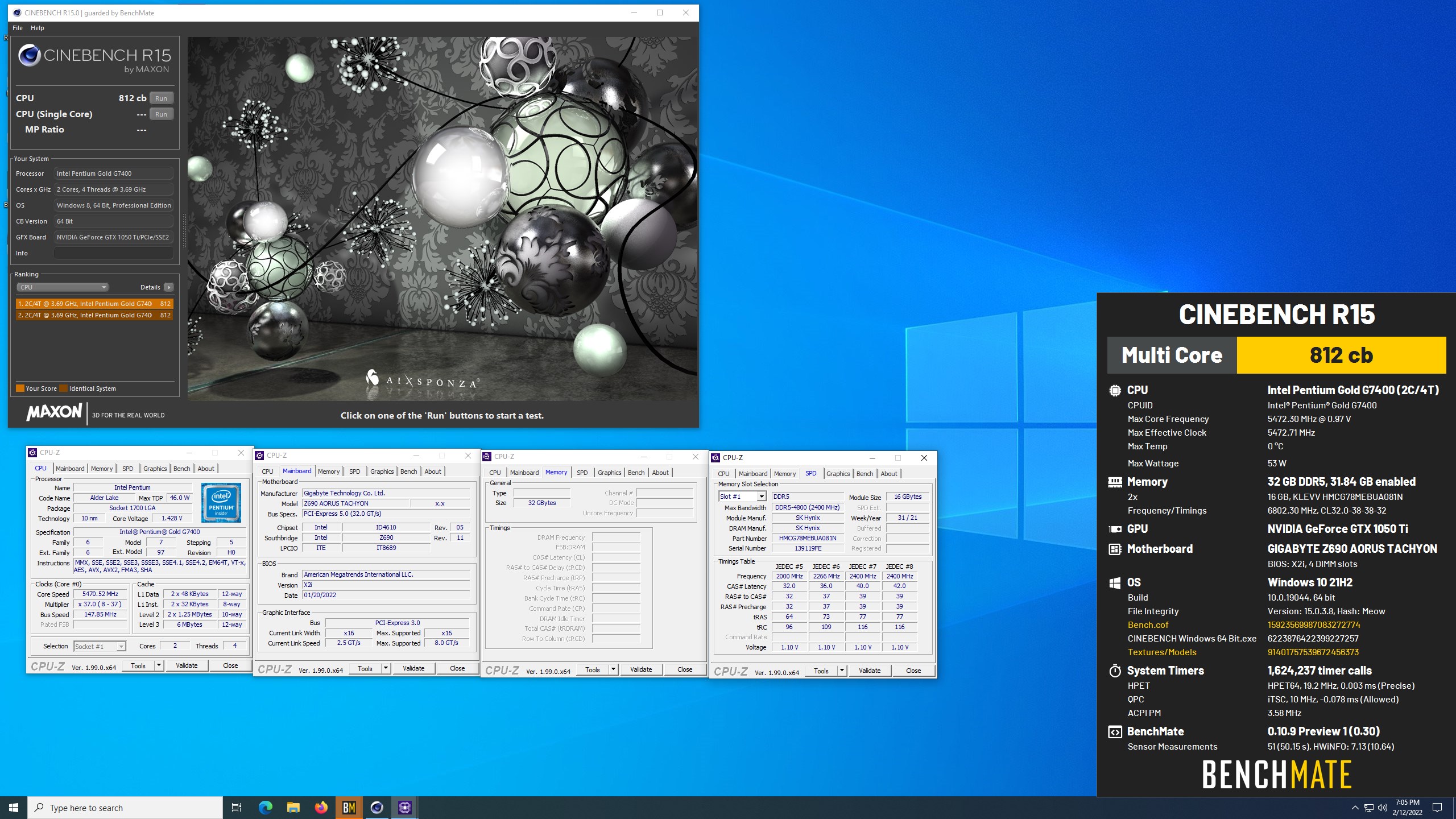Click the first CPU-Z window title icon

point(32,453)
